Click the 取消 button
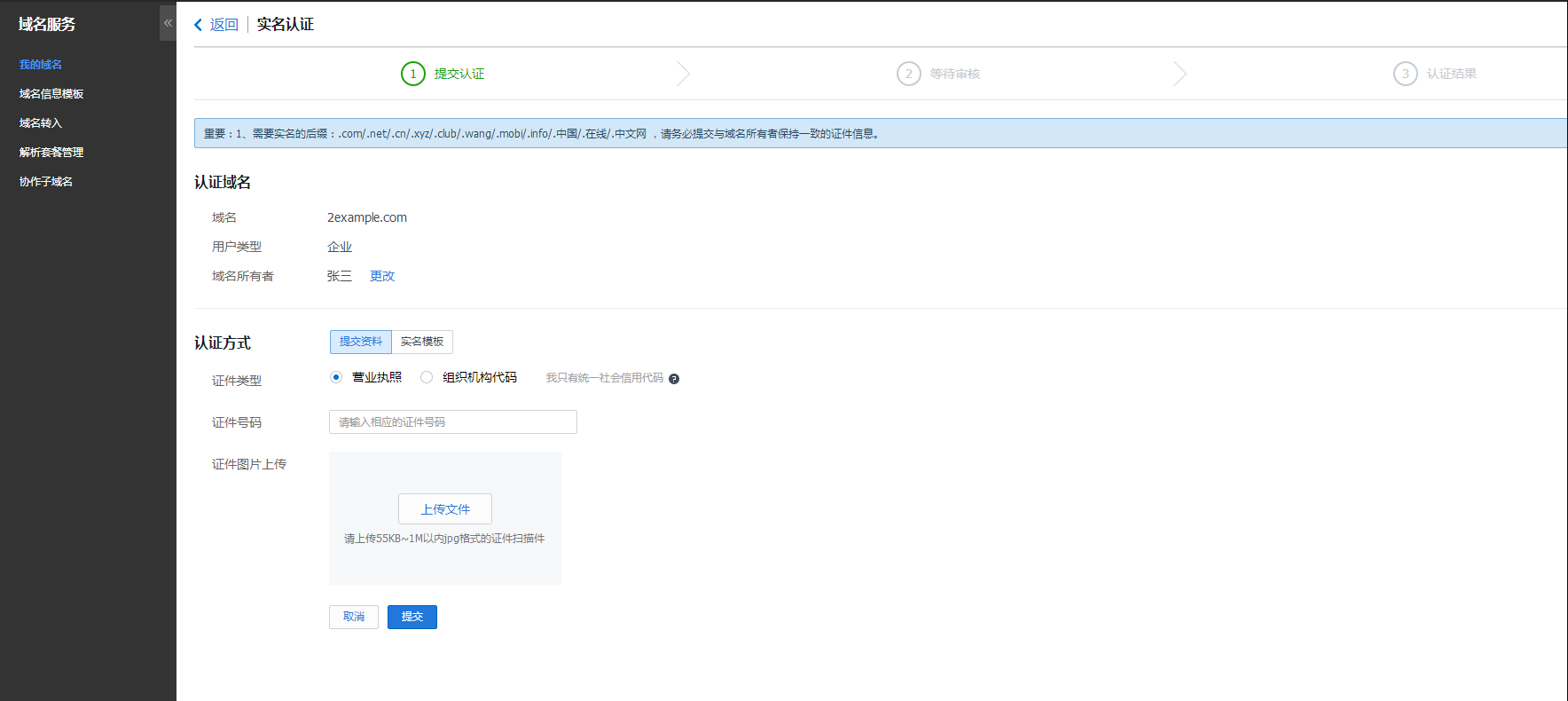The image size is (1568, 701). point(354,617)
